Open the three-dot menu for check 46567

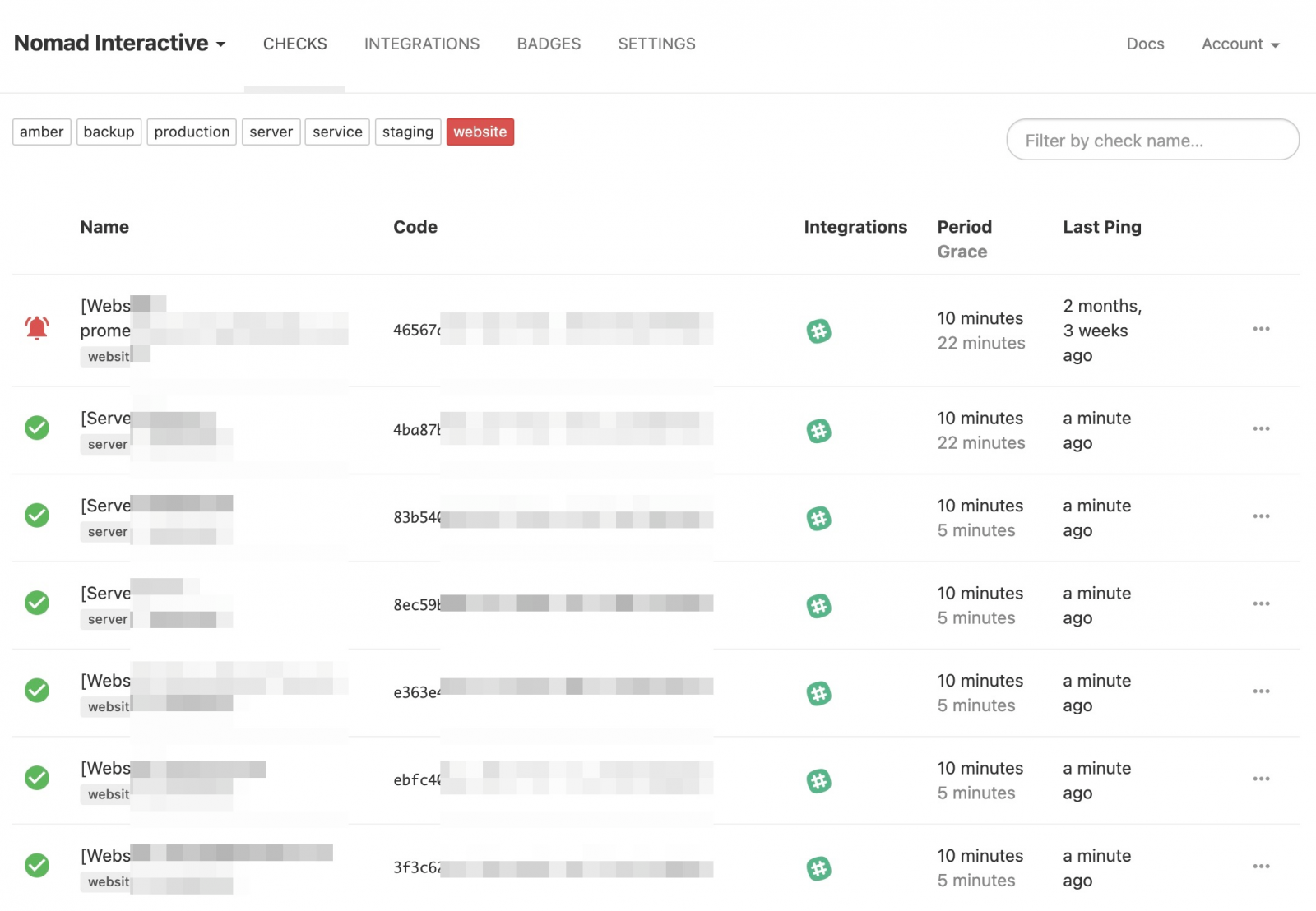pos(1261,330)
